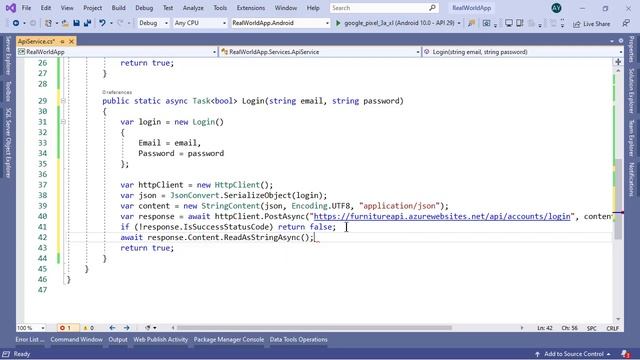Image resolution: width=640 pixels, height=360 pixels.
Task: Open the Extensions menu
Action: (251, 8)
